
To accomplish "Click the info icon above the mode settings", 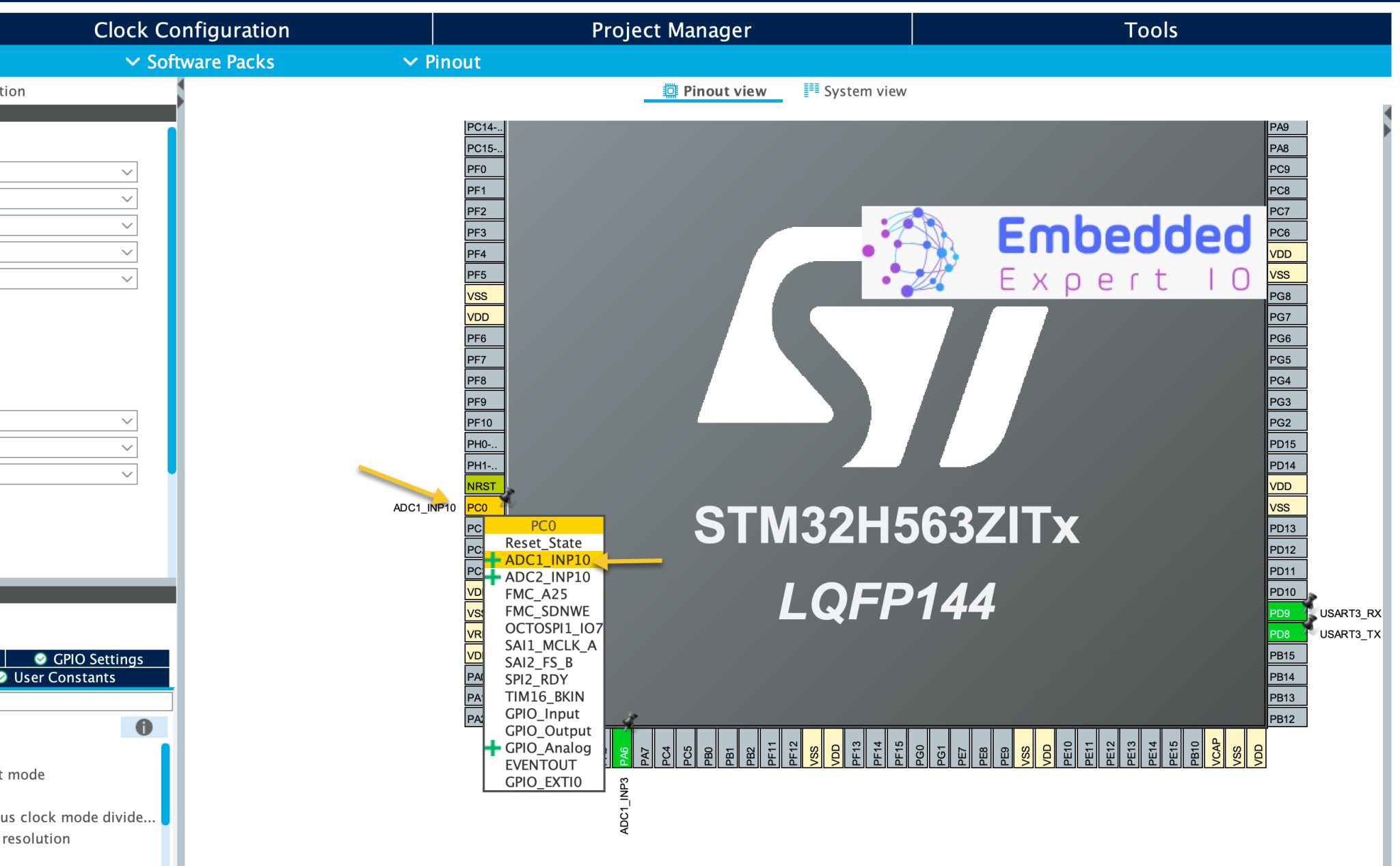I will pos(144,727).
